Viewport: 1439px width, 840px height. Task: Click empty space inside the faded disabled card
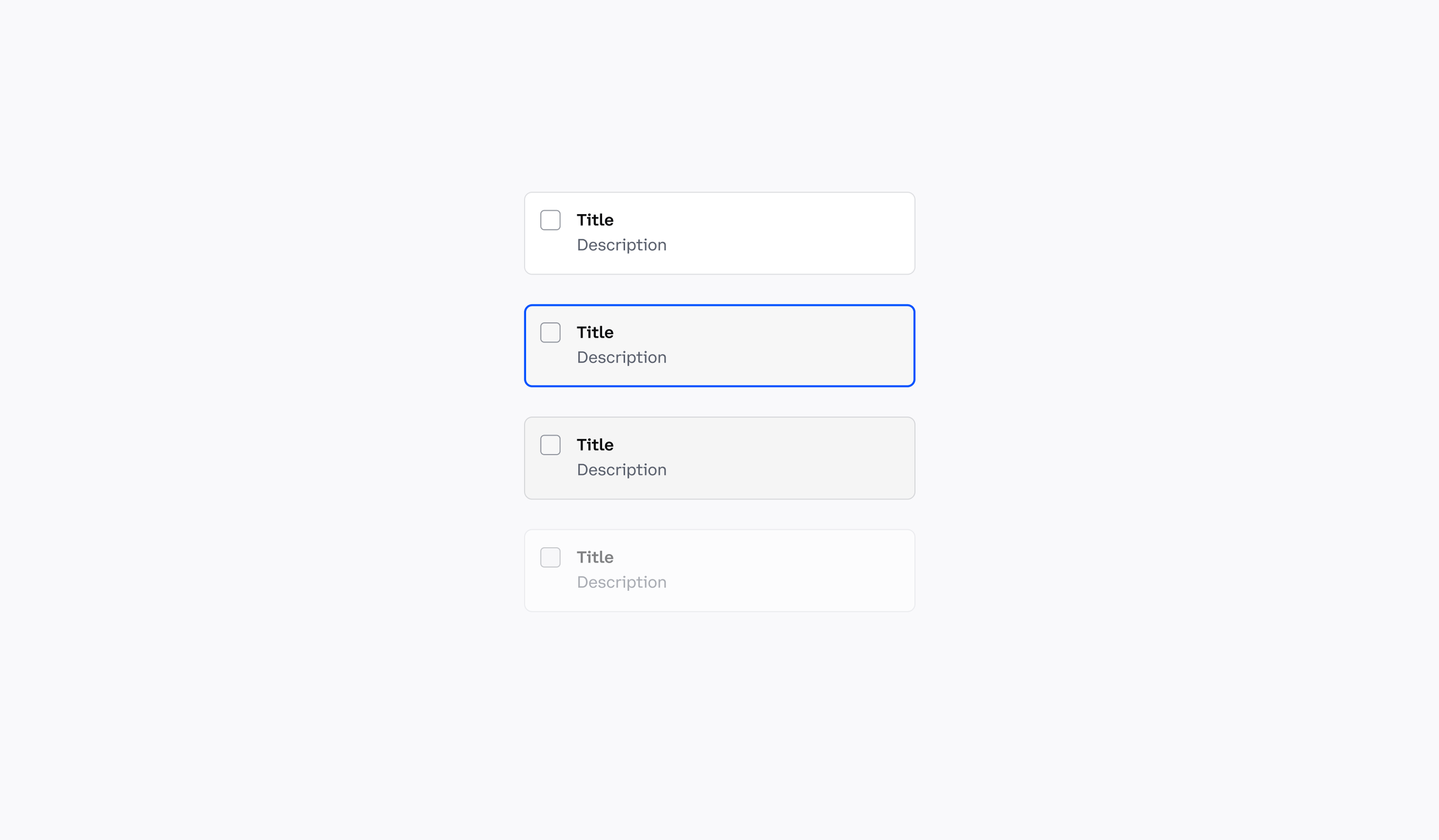[794, 571]
